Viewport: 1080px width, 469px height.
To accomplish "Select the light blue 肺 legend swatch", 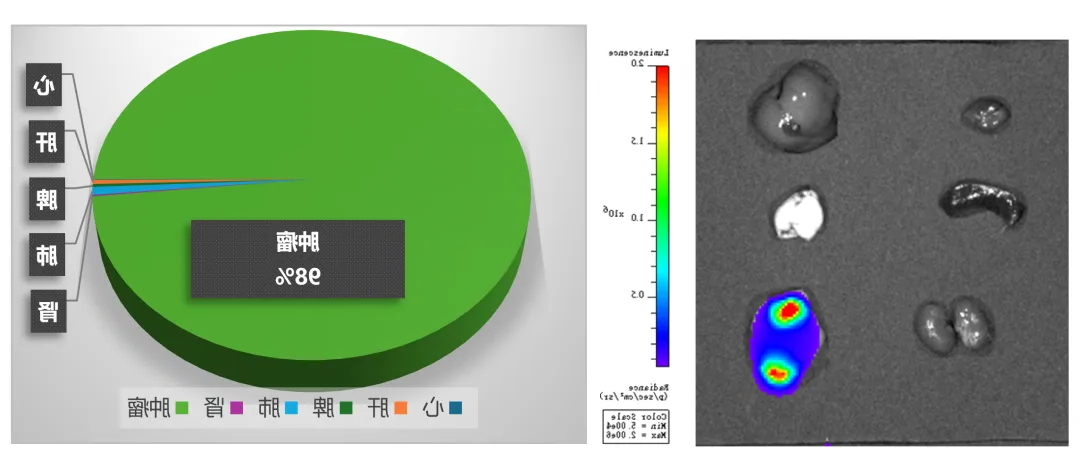I will (x=292, y=408).
